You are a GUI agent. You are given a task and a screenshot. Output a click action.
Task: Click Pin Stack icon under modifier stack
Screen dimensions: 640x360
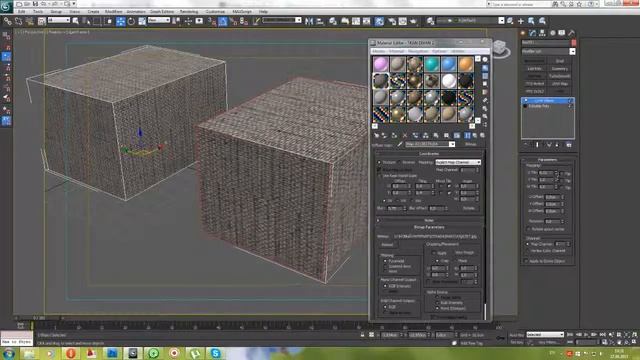[527, 145]
